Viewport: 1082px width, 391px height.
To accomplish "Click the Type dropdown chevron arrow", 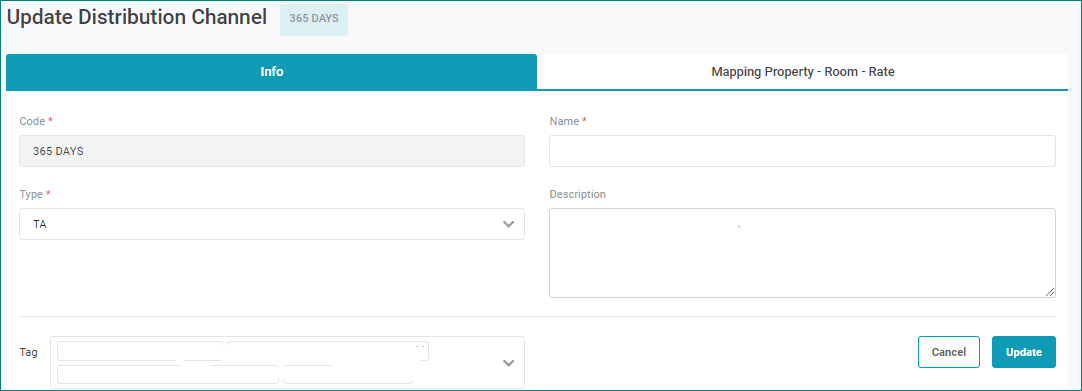I will point(509,224).
